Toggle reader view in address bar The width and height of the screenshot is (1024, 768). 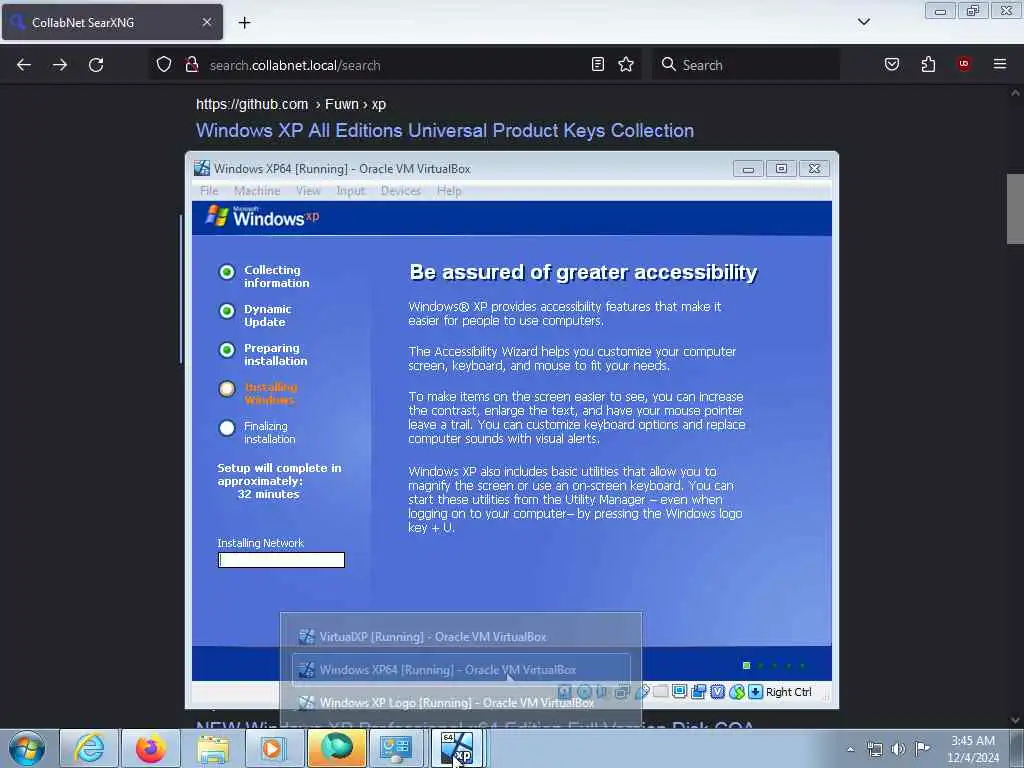(598, 65)
